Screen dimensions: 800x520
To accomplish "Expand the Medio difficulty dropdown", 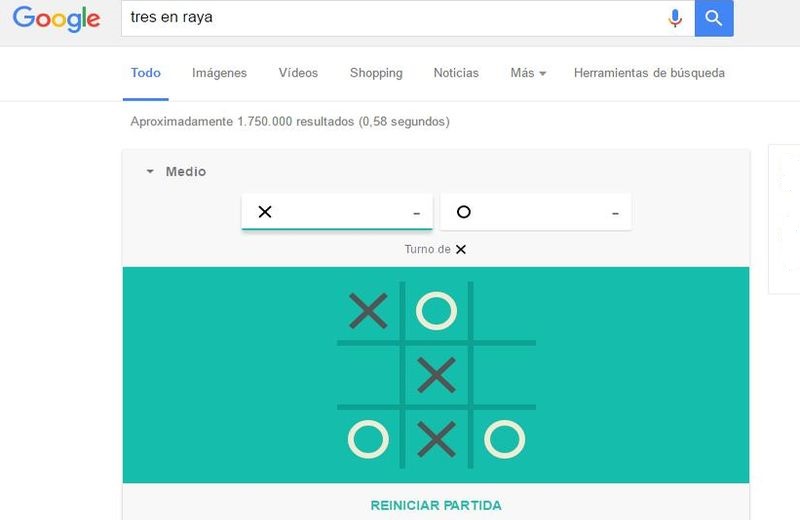I will tap(176, 171).
